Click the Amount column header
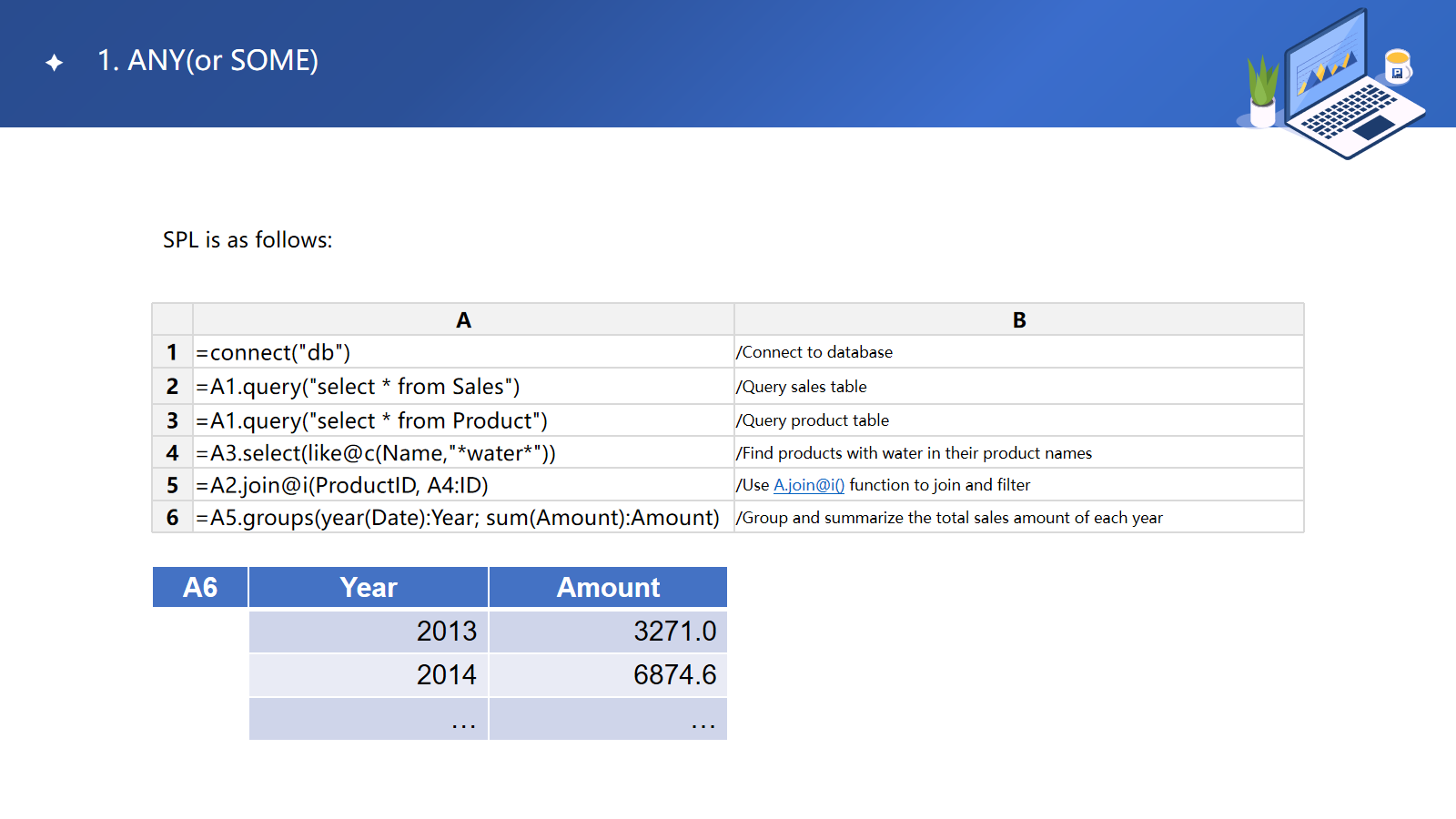 point(608,588)
